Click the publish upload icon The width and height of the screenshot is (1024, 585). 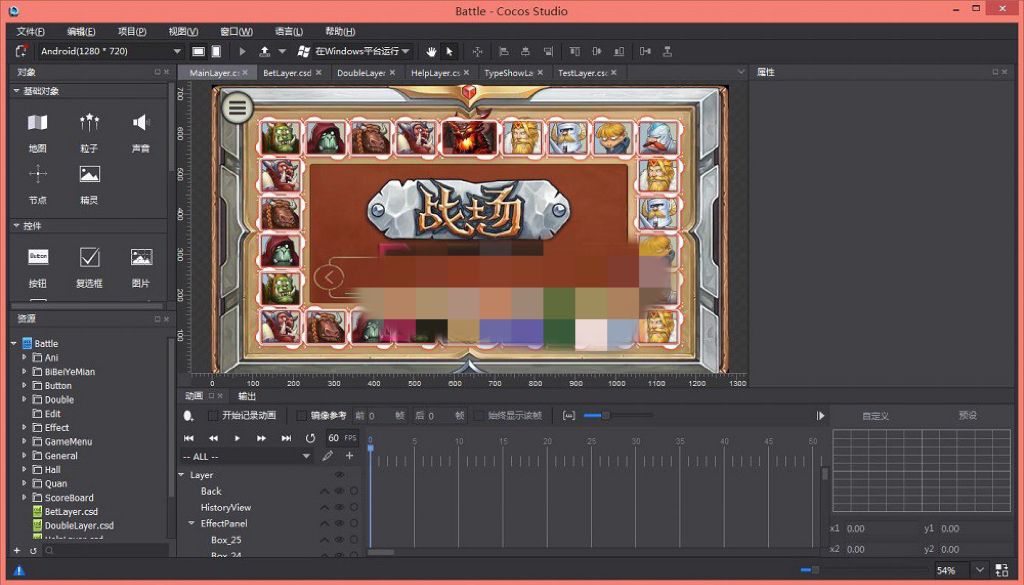pyautogui.click(x=264, y=51)
